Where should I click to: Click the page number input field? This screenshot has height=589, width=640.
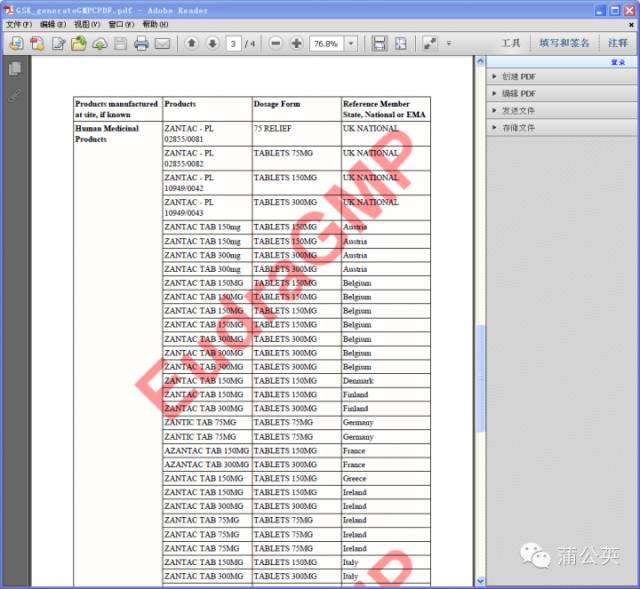[x=233, y=43]
